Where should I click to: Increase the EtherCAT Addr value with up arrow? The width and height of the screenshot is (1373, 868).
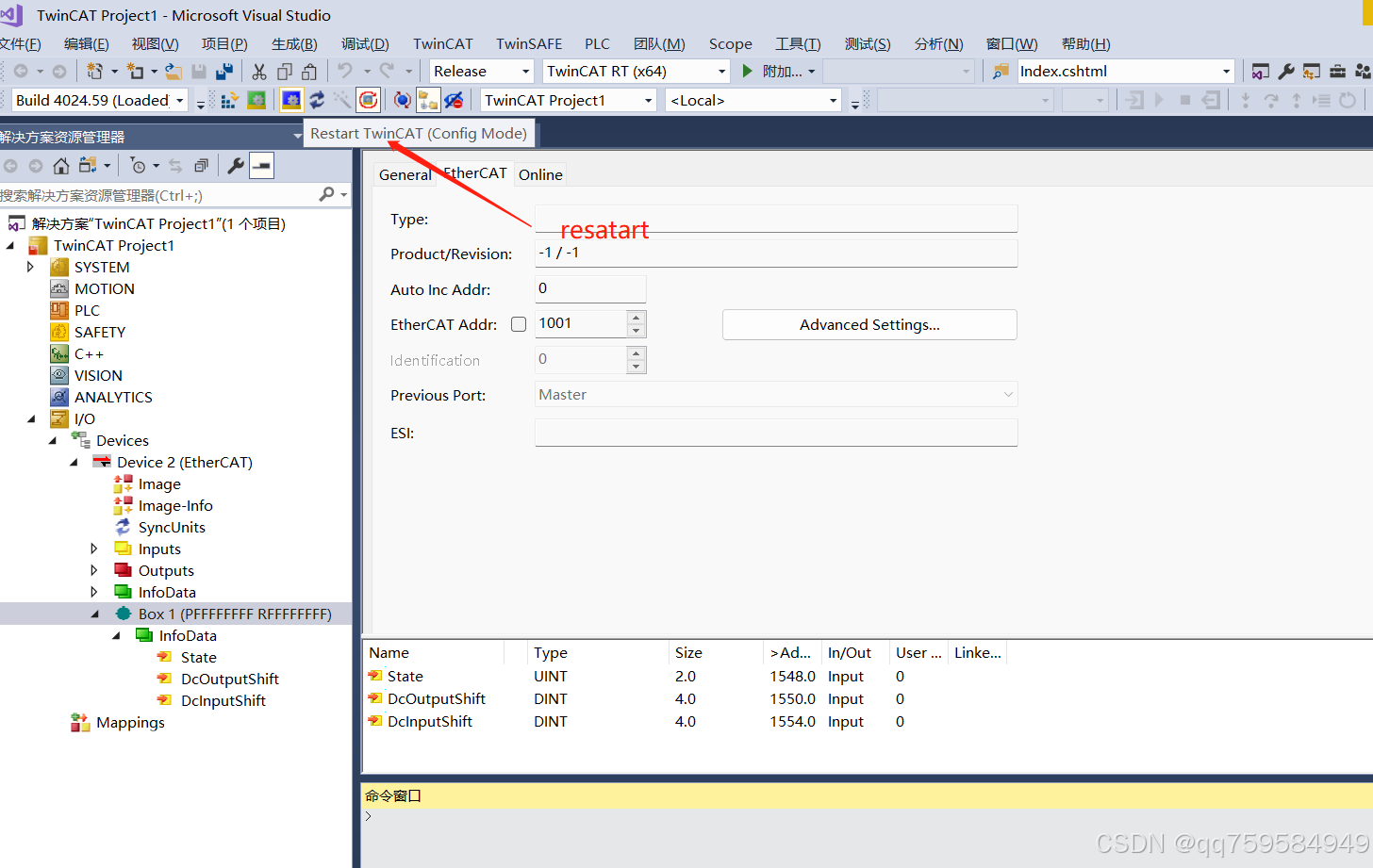tap(637, 318)
